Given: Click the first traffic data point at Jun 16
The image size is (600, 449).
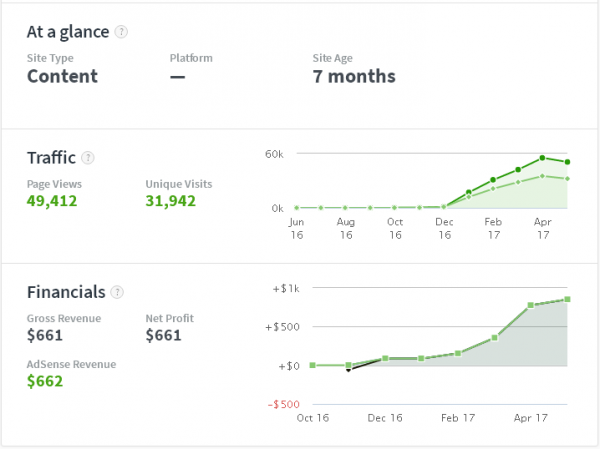Looking at the screenshot, I should (x=297, y=207).
